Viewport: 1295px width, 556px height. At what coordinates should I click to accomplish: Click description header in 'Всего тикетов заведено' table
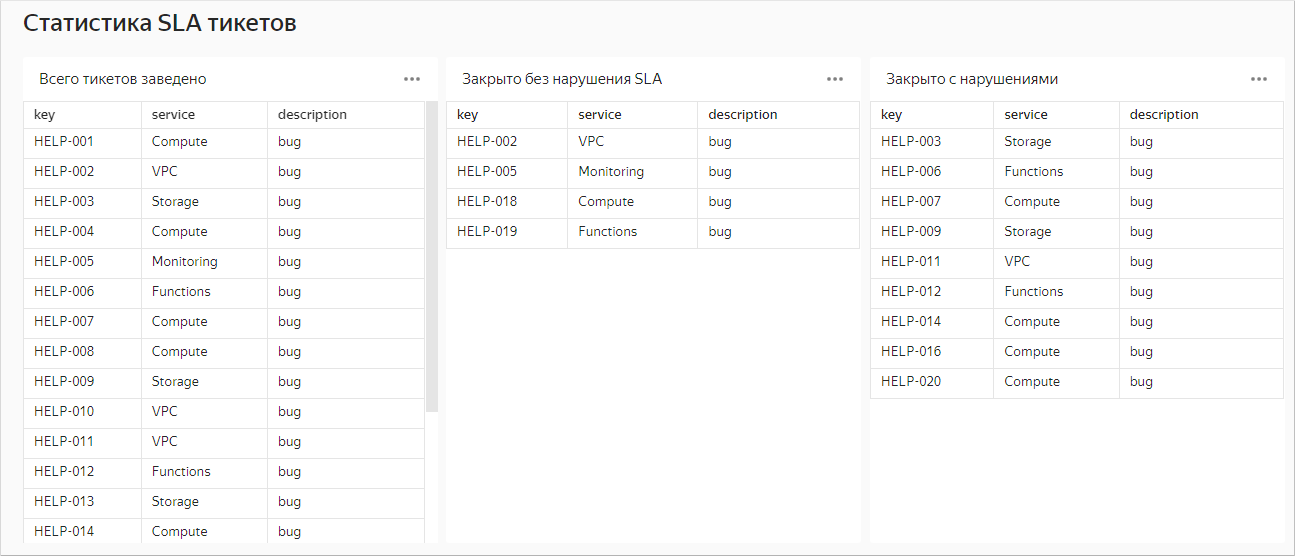click(312, 115)
